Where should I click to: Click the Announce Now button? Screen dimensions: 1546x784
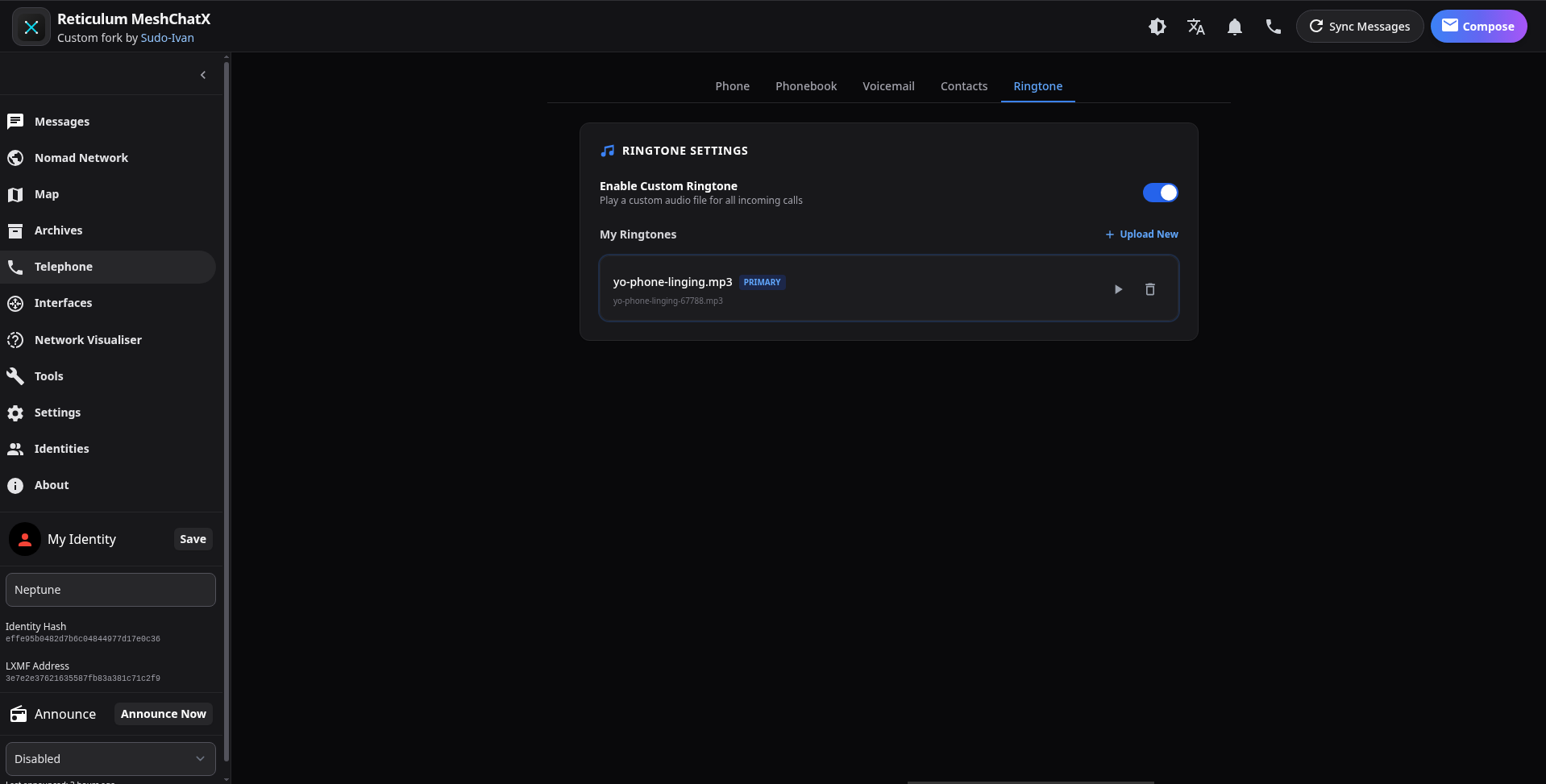pyautogui.click(x=163, y=714)
